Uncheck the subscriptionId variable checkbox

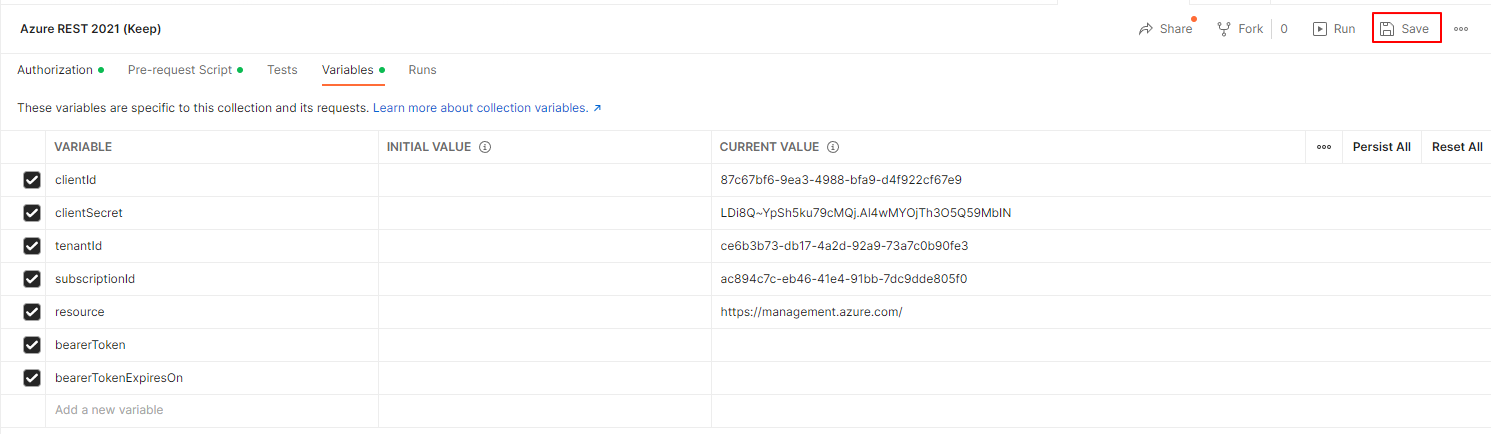pos(32,279)
